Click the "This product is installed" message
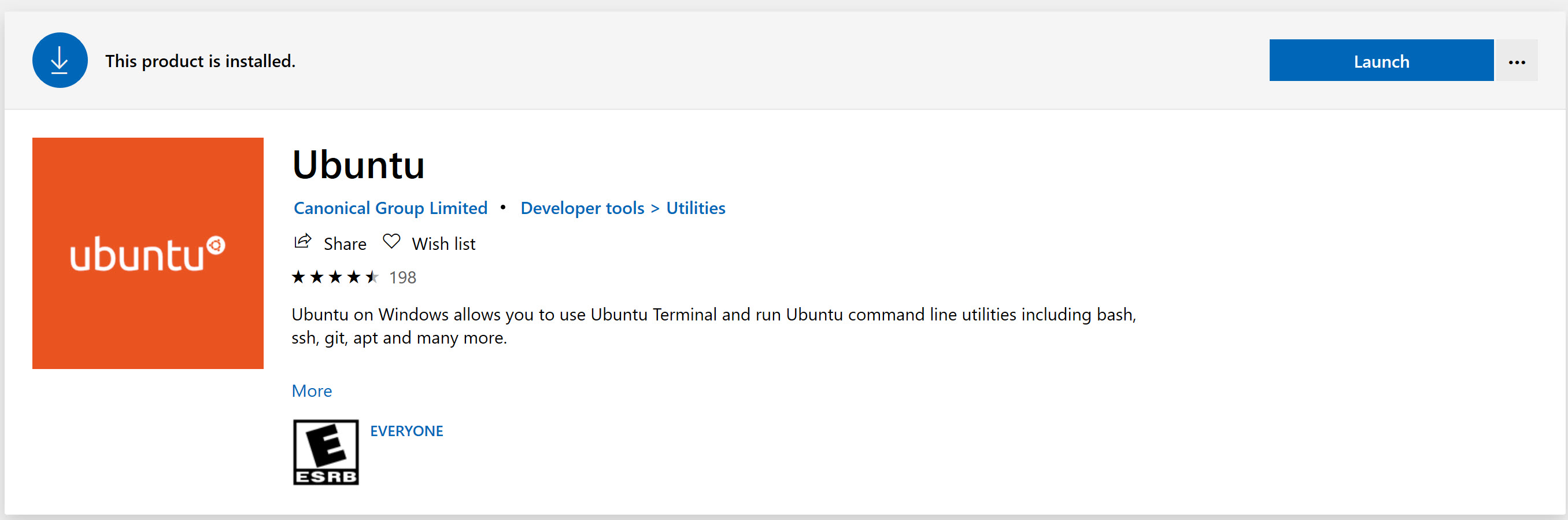The image size is (1568, 520). click(x=200, y=61)
